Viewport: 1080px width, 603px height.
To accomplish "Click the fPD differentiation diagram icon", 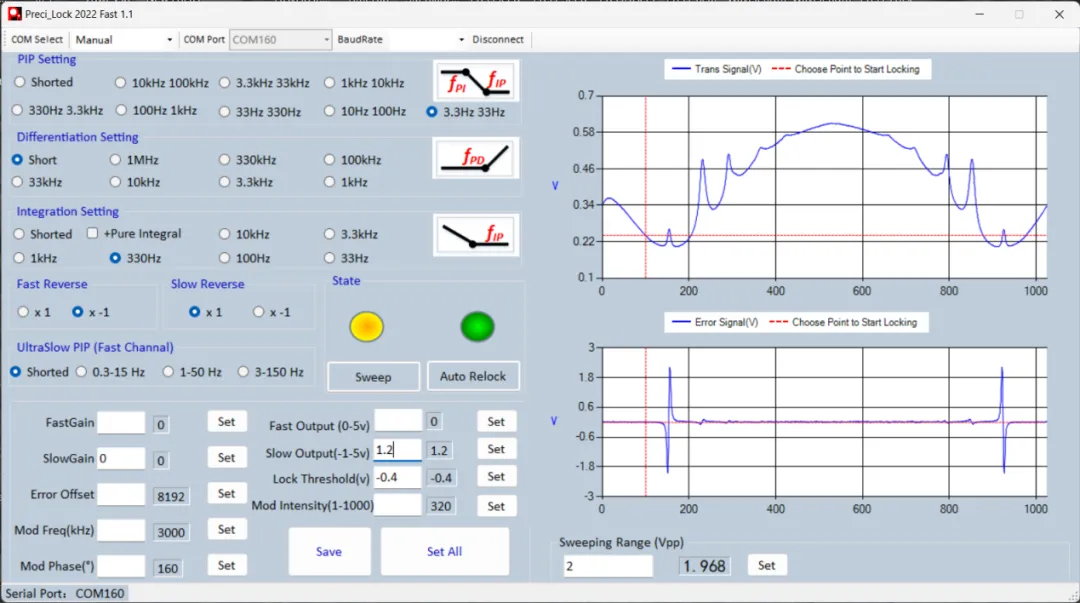I will 476,158.
